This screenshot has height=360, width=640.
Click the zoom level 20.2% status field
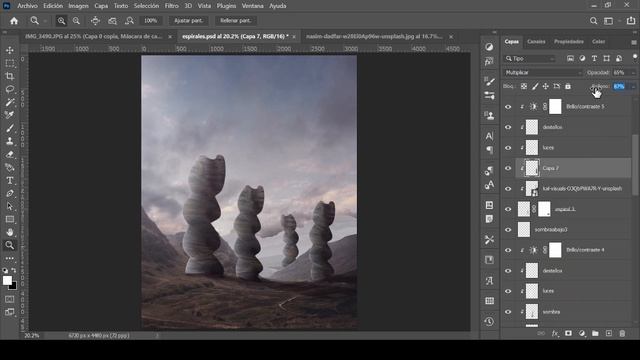coord(32,336)
